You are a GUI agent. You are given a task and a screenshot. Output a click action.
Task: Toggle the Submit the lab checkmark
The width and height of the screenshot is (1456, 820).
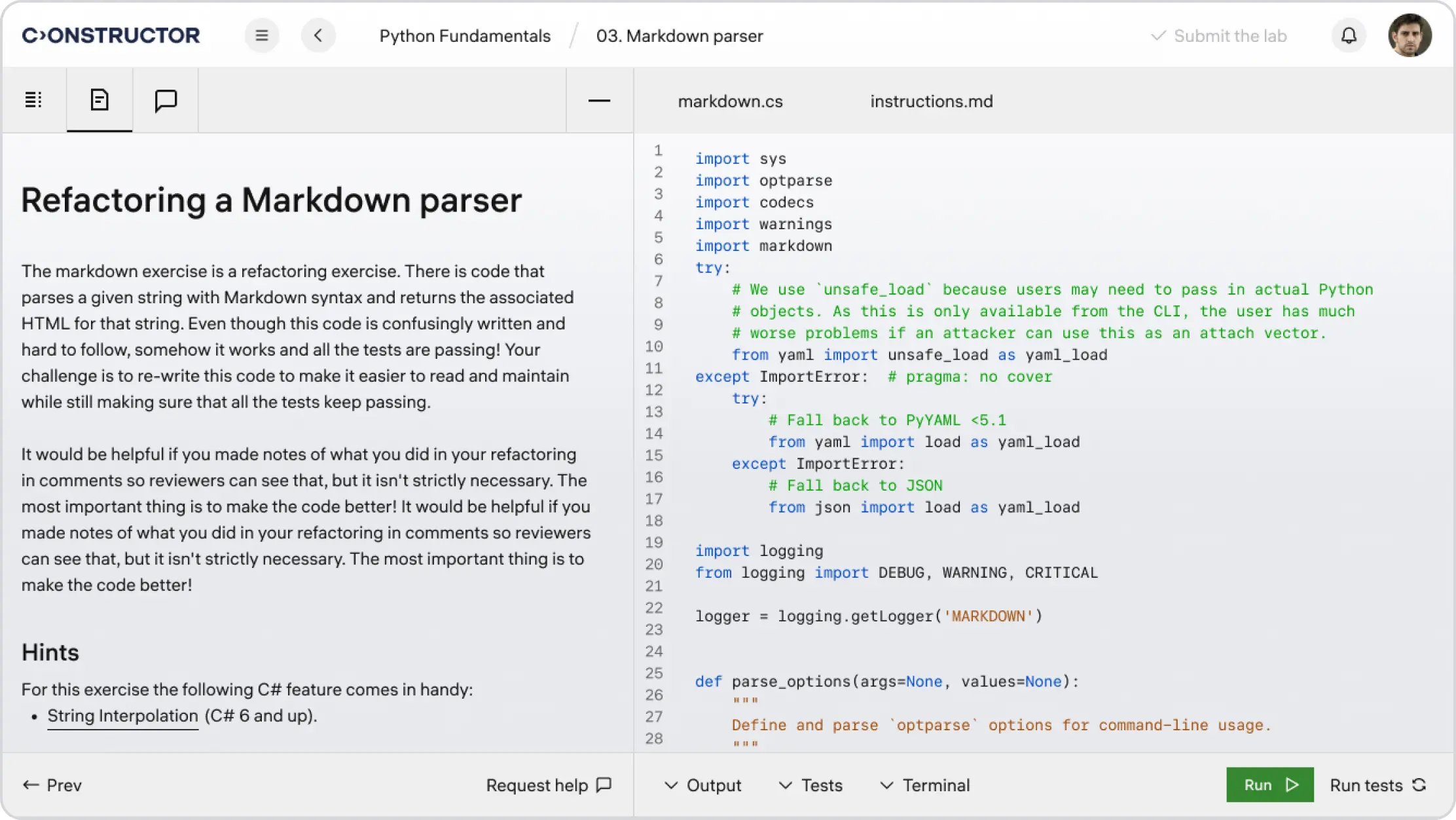tap(1159, 35)
